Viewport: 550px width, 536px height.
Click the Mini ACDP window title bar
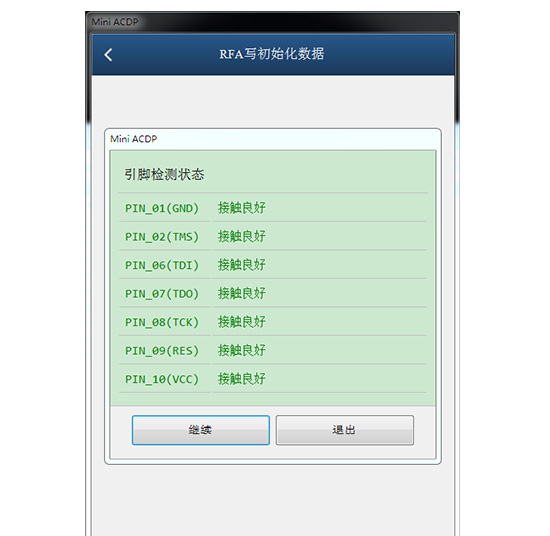click(x=273, y=22)
